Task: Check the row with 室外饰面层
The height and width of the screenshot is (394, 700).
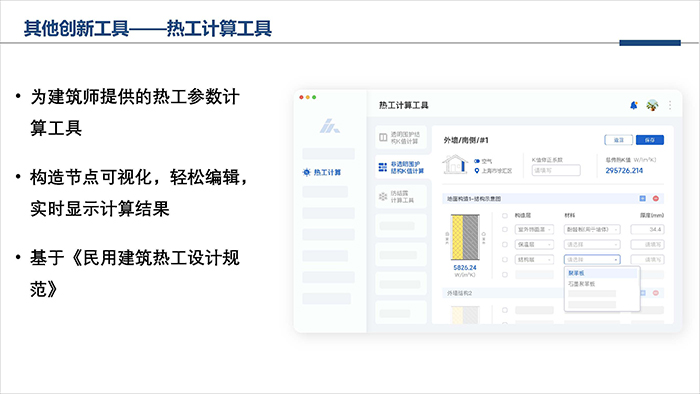Action: point(504,229)
